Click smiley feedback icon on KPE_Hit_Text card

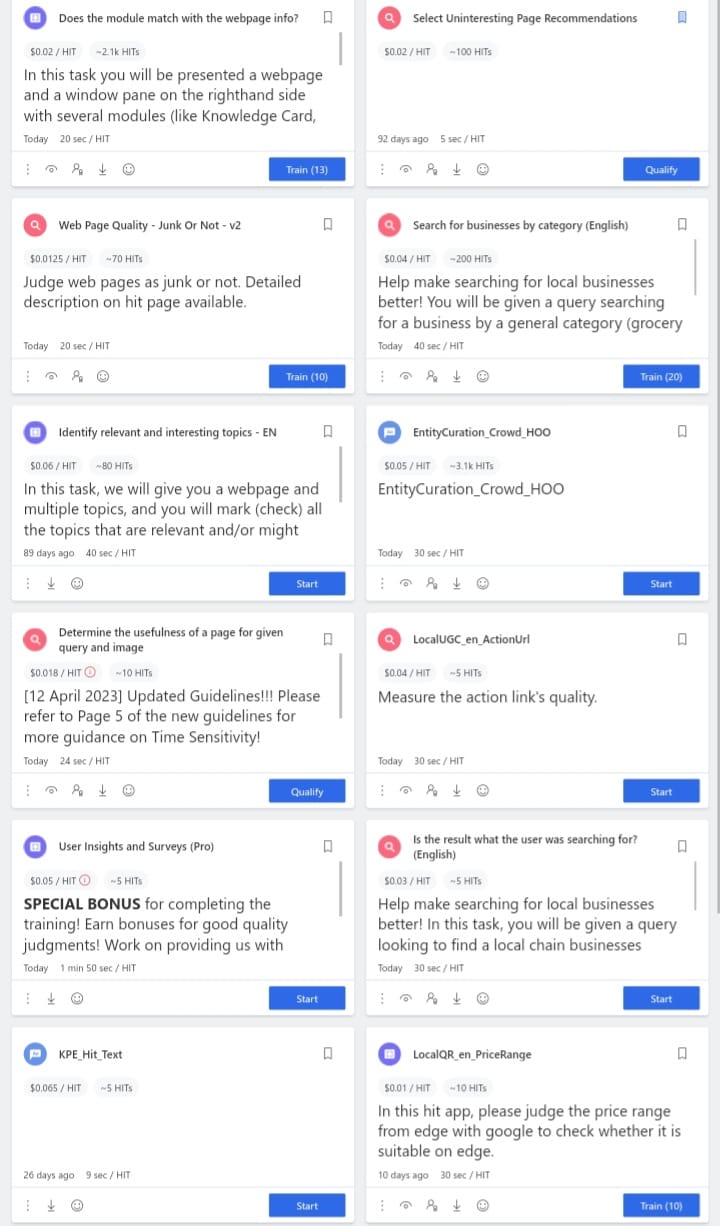coord(77,1206)
